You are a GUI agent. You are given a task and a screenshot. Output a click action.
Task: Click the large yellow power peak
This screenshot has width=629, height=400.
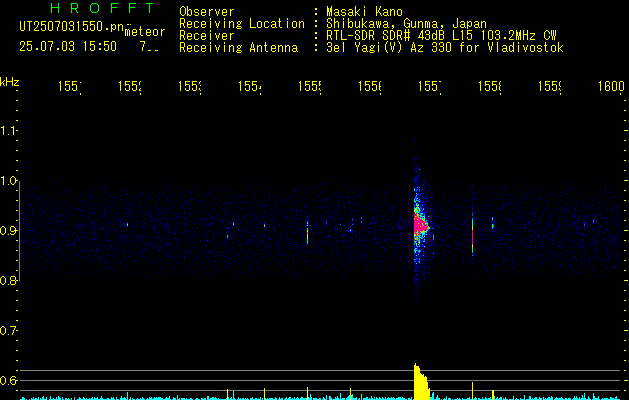tap(421, 381)
